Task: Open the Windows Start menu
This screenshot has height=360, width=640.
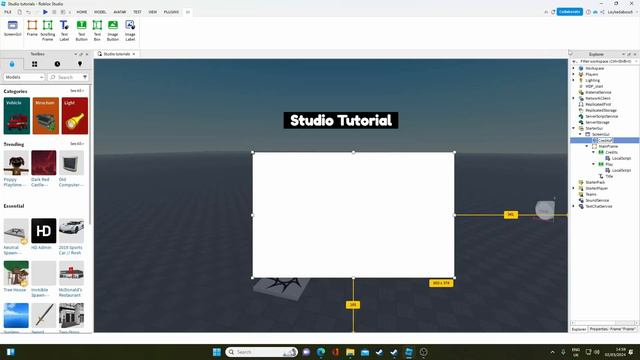Action: (x=217, y=352)
